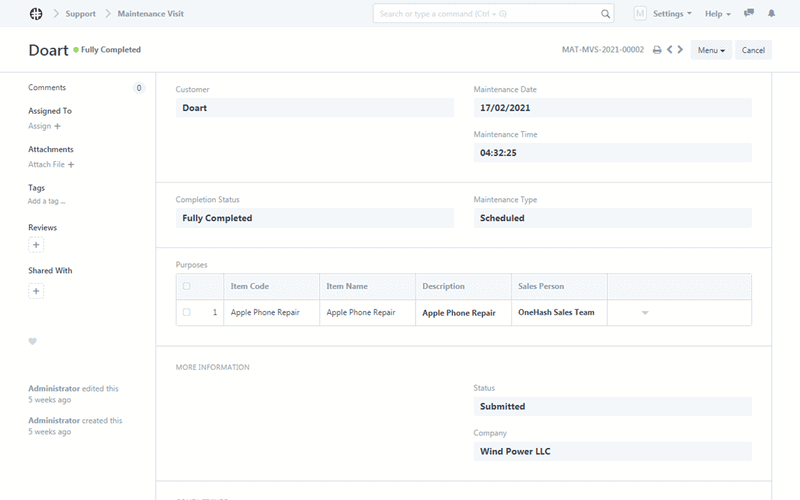Click the OneHash home logo icon
The width and height of the screenshot is (800, 500).
[x=36, y=14]
